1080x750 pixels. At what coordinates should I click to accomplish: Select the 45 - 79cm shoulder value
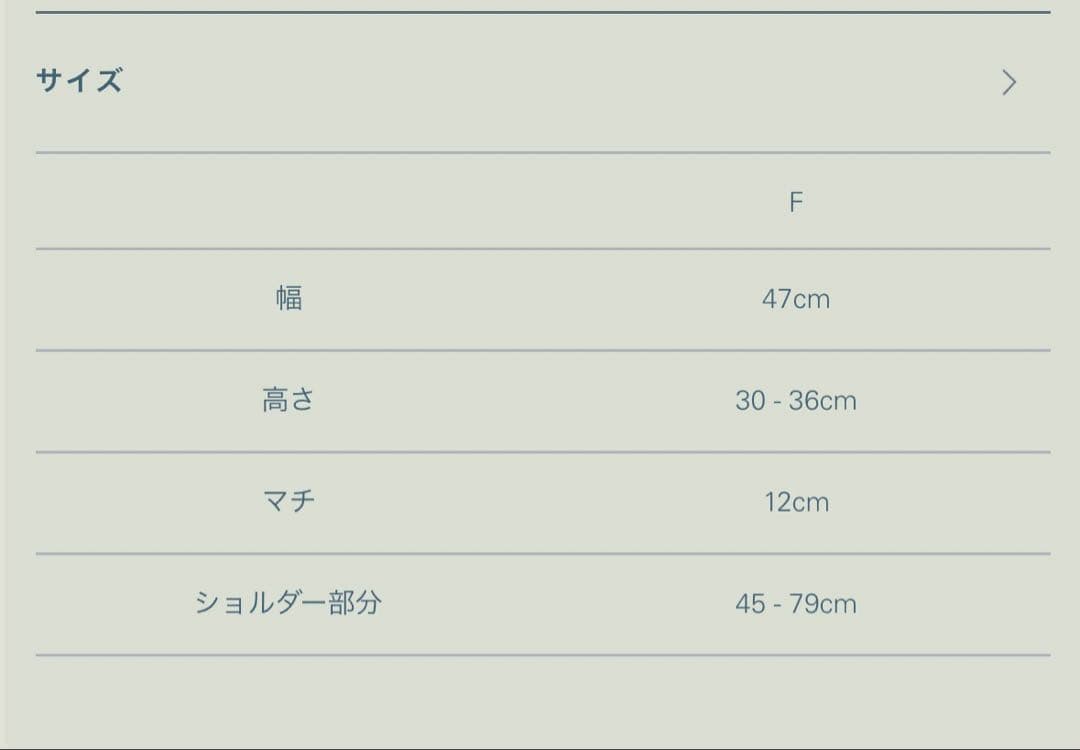click(x=796, y=604)
